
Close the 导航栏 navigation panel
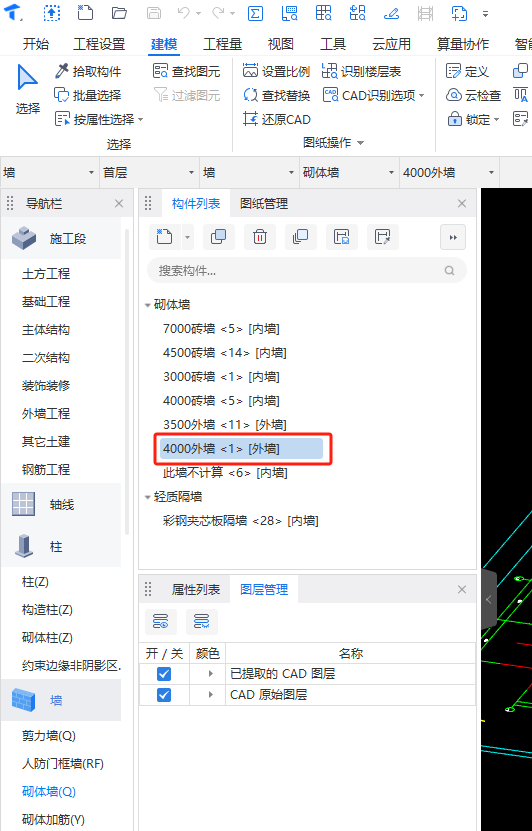[x=119, y=204]
